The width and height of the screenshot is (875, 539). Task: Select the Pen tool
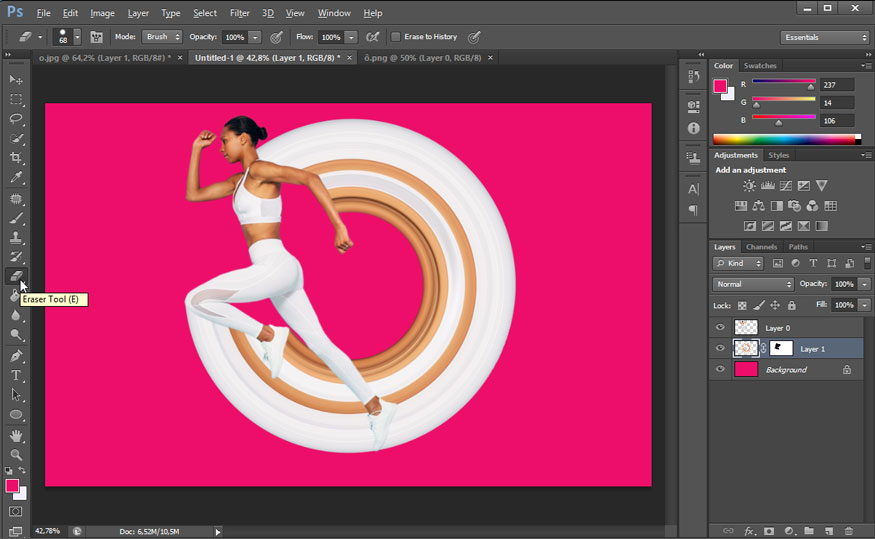pyautogui.click(x=16, y=356)
